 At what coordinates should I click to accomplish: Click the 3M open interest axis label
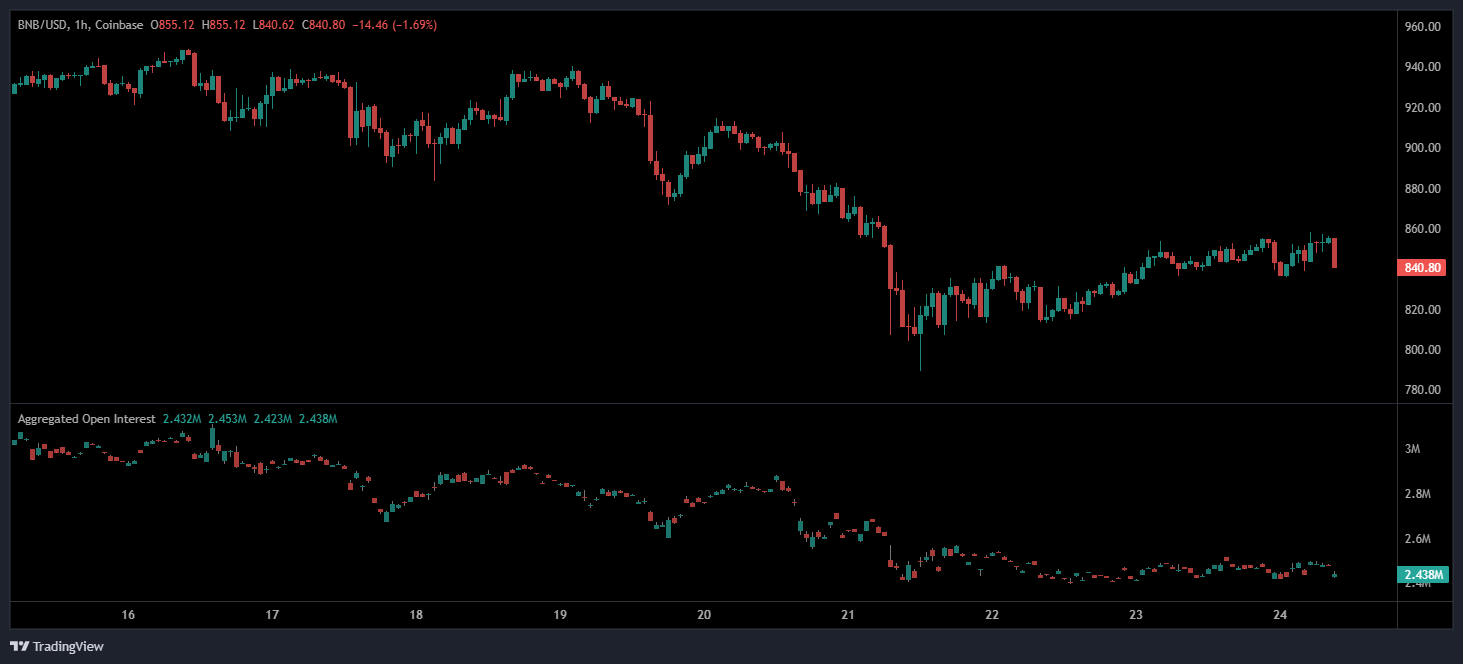pyautogui.click(x=1413, y=450)
